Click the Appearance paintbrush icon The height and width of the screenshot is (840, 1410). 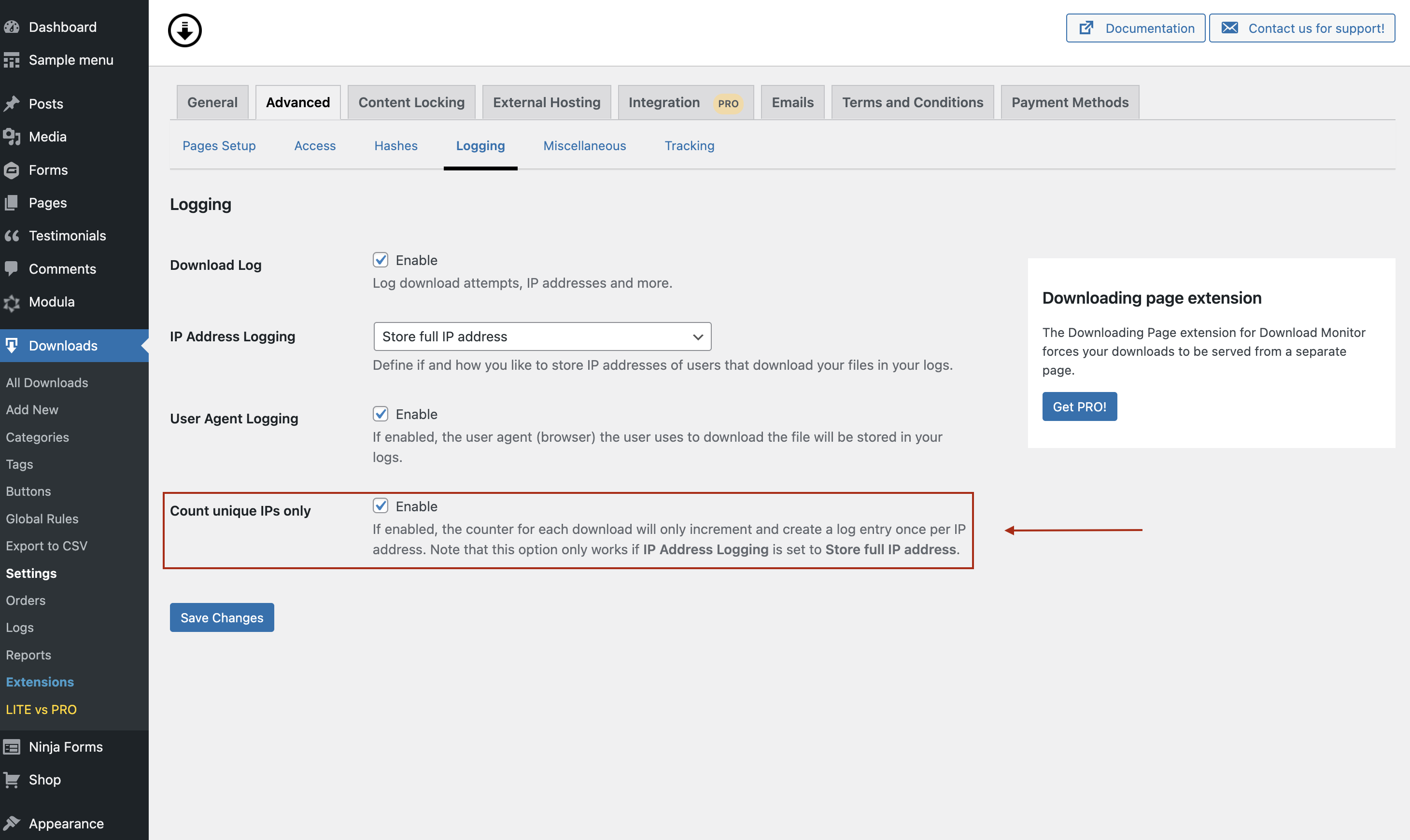click(12, 823)
